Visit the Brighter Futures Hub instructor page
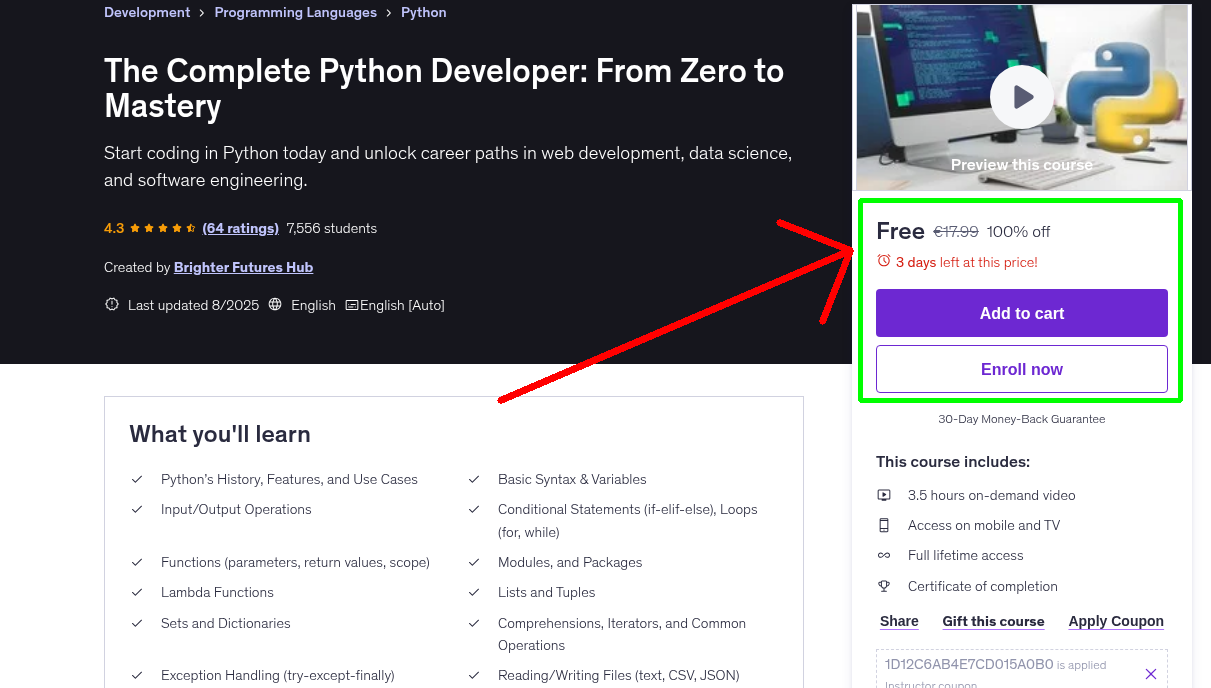 [x=243, y=267]
